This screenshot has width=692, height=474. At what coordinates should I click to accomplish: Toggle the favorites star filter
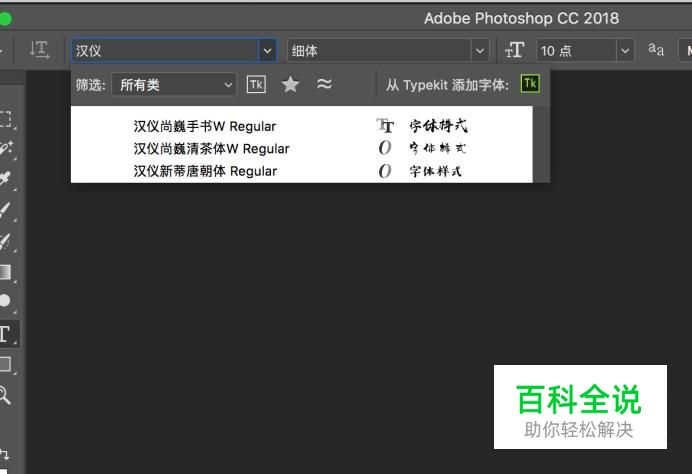[x=290, y=84]
